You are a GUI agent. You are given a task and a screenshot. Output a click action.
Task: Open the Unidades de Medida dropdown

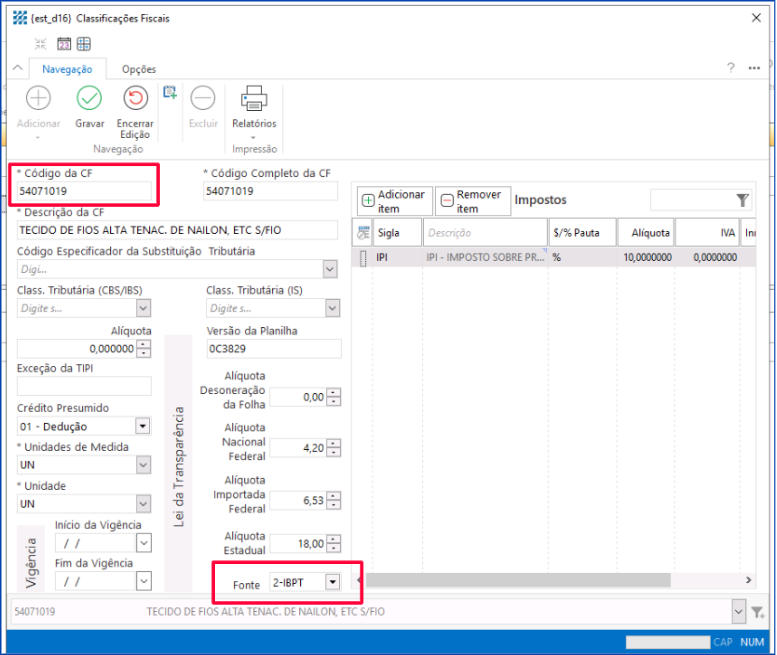142,465
